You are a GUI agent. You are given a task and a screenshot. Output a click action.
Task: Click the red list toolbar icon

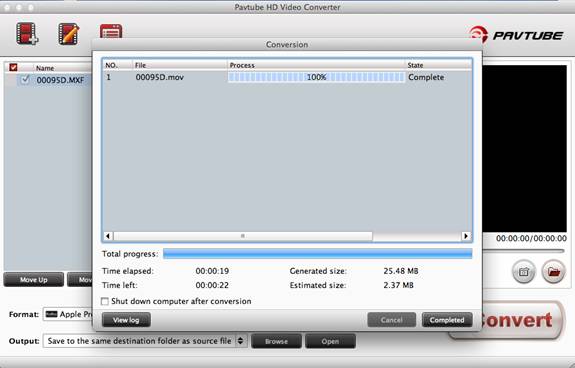pyautogui.click(x=111, y=32)
